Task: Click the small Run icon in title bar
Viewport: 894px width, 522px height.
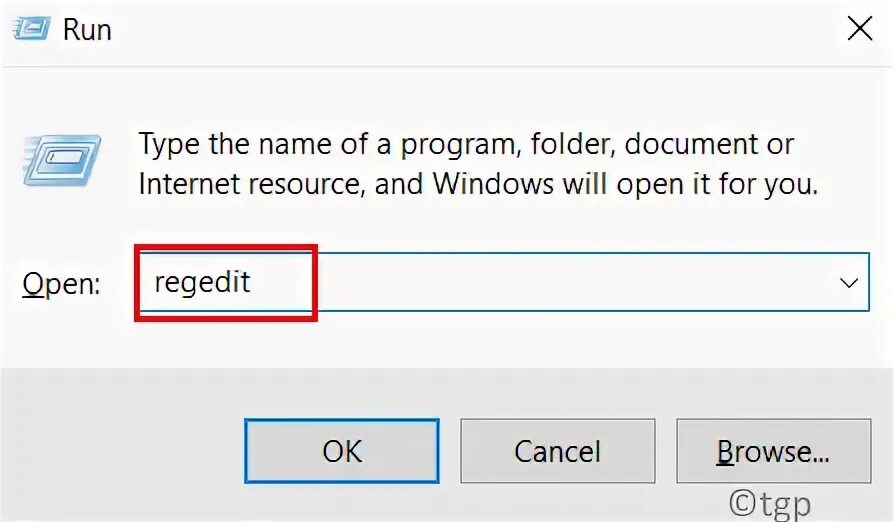Action: pyautogui.click(x=31, y=28)
